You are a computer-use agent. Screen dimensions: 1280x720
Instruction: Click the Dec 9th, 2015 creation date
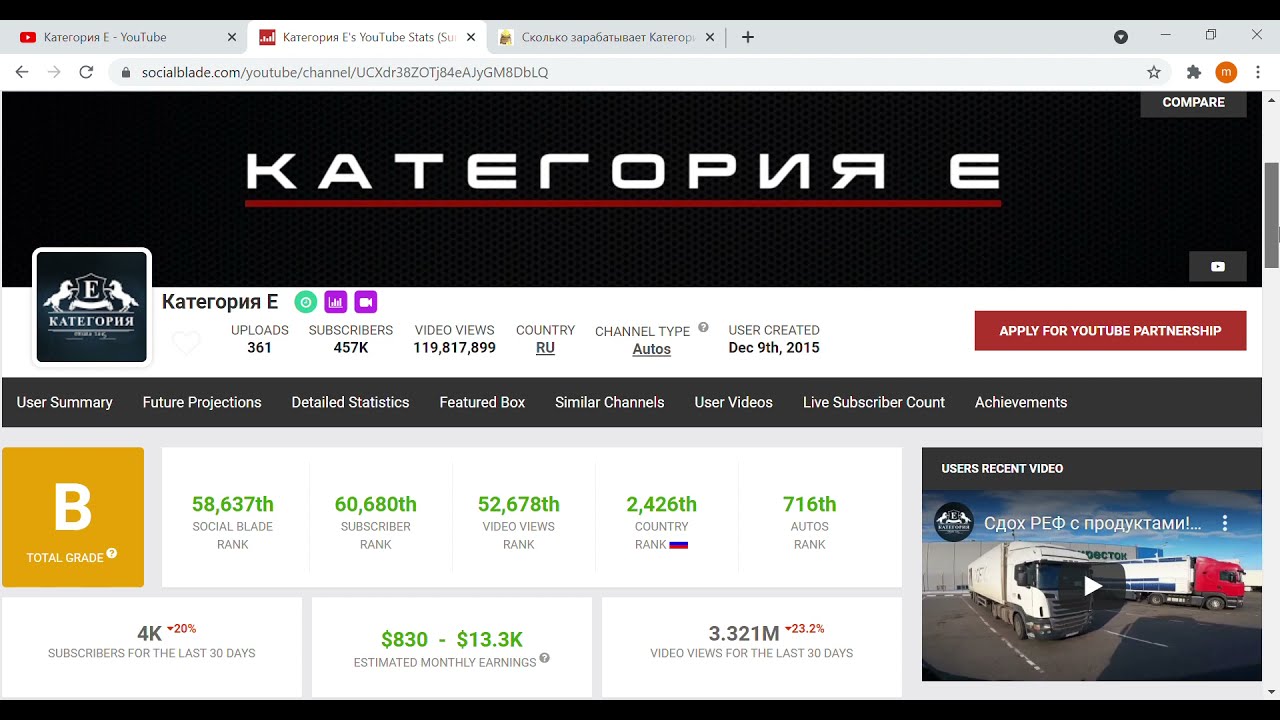click(x=774, y=348)
